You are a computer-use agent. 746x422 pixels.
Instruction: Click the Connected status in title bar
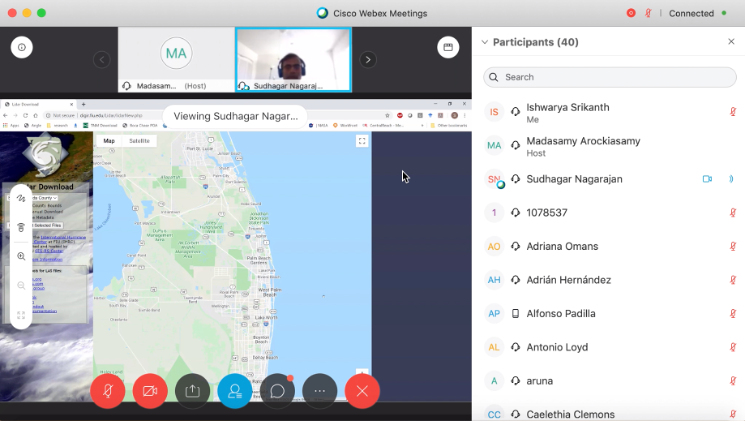pos(691,13)
